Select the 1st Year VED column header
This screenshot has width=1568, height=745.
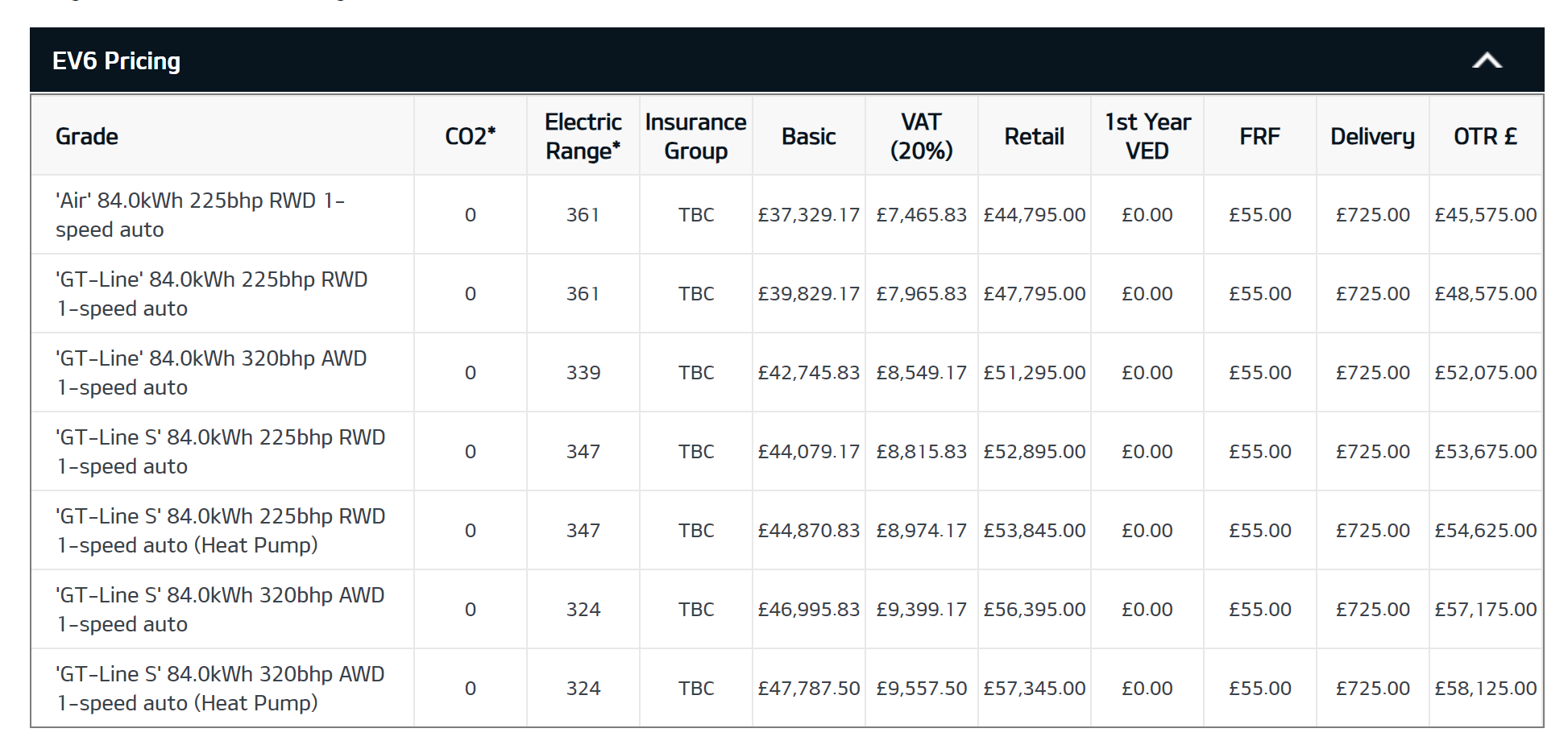pyautogui.click(x=1147, y=137)
